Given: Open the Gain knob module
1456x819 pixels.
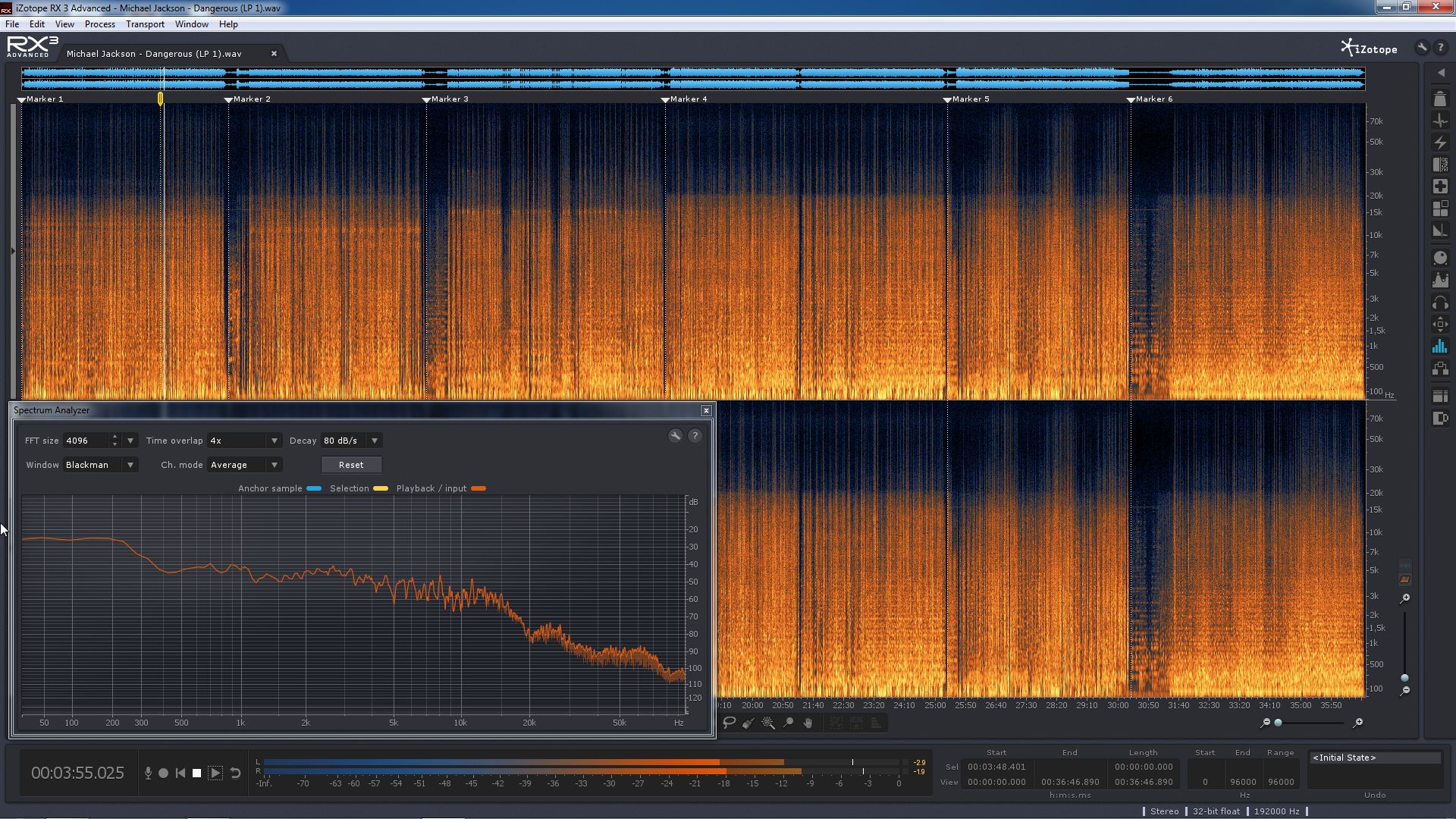Looking at the screenshot, I should point(1439,259).
